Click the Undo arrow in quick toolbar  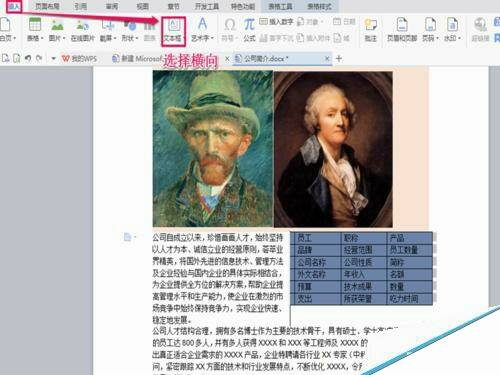click(28, 58)
